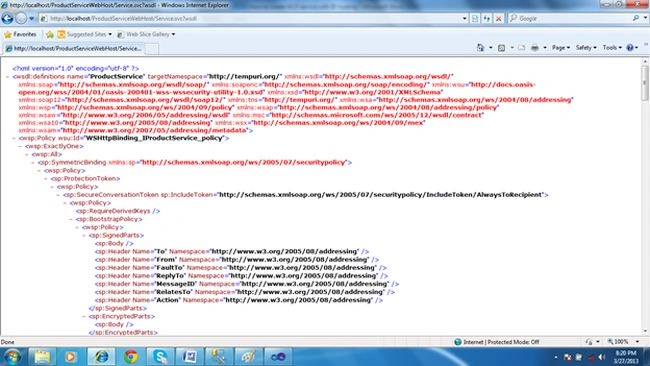Click the sp:Header Name MessageID line
Image resolution: width=650 pixels, height=366 pixels.
(x=247, y=284)
